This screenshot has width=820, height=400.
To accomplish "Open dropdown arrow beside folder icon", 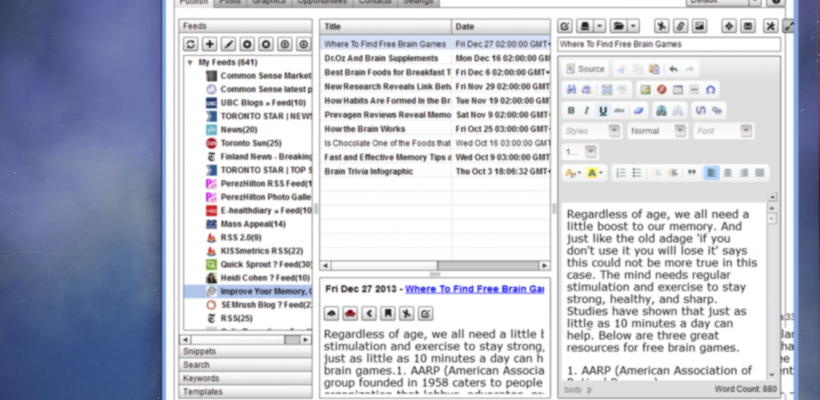I will 633,26.
